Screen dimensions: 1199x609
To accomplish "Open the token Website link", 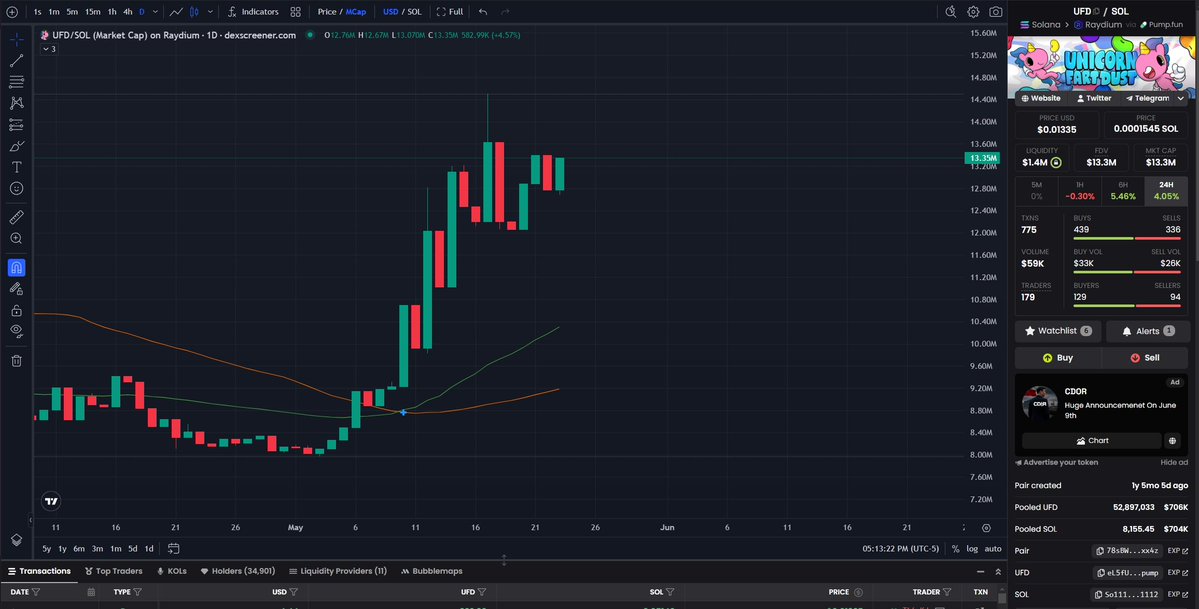I will pyautogui.click(x=1041, y=98).
